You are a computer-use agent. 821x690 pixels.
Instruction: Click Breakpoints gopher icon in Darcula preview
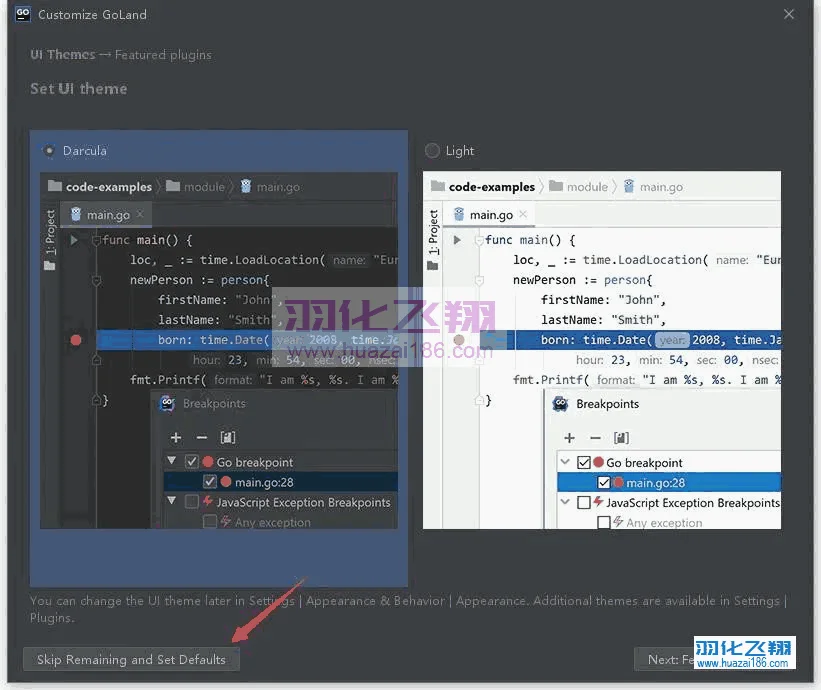(167, 404)
